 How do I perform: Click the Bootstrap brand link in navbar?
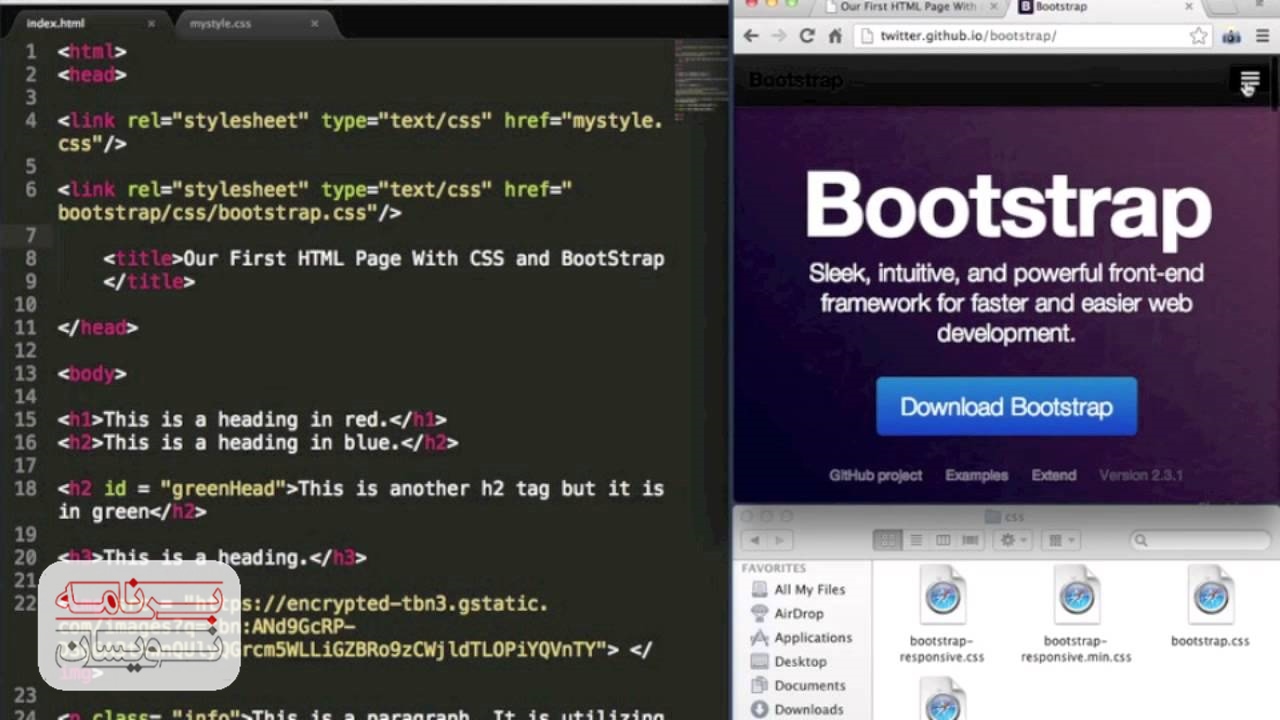[796, 80]
